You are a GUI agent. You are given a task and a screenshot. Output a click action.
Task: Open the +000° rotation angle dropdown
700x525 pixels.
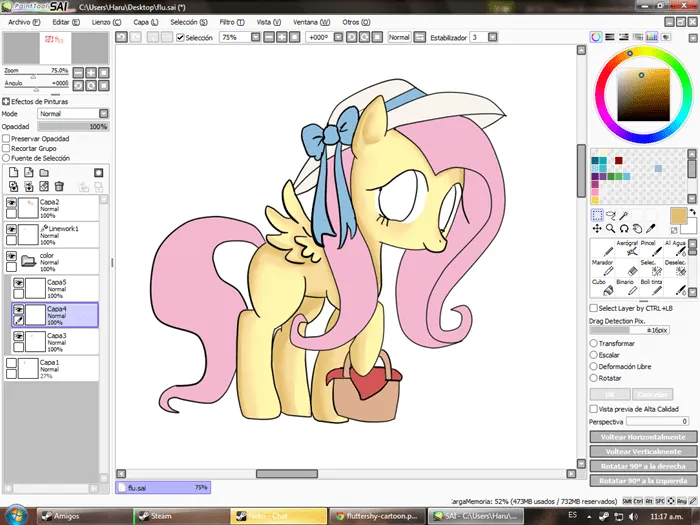338,38
